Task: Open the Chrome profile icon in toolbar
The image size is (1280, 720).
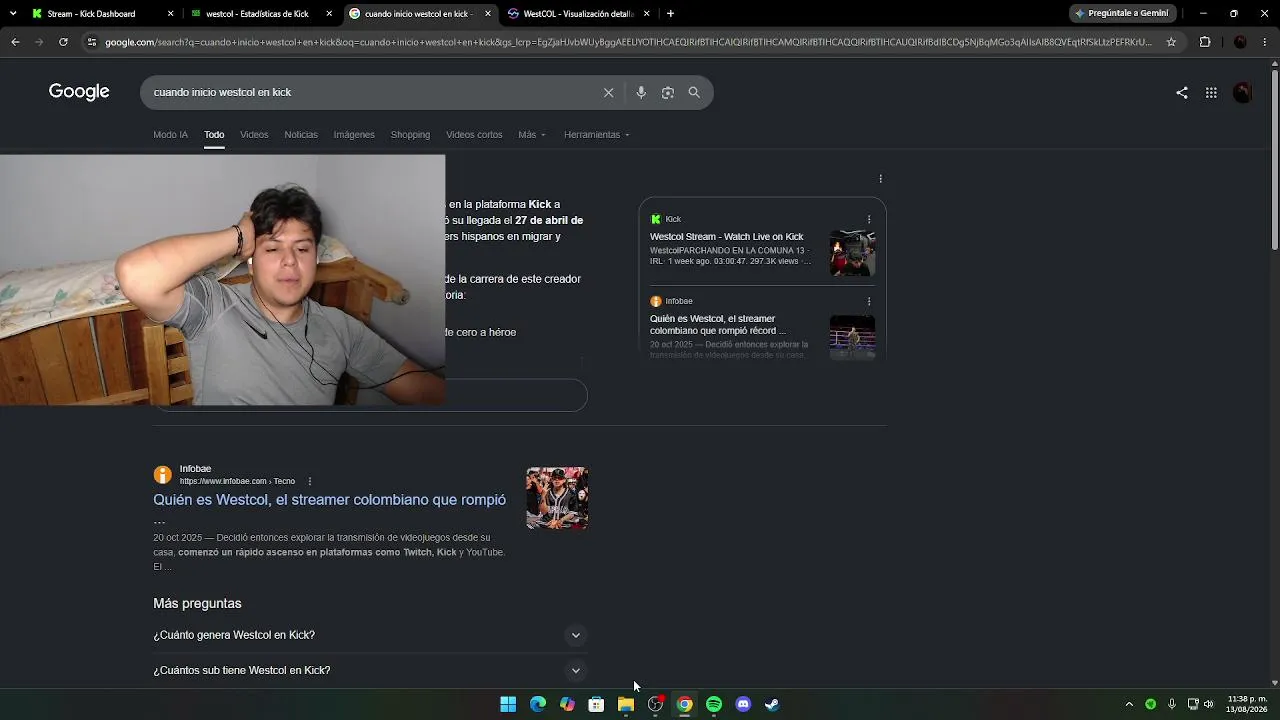Action: (x=1240, y=42)
